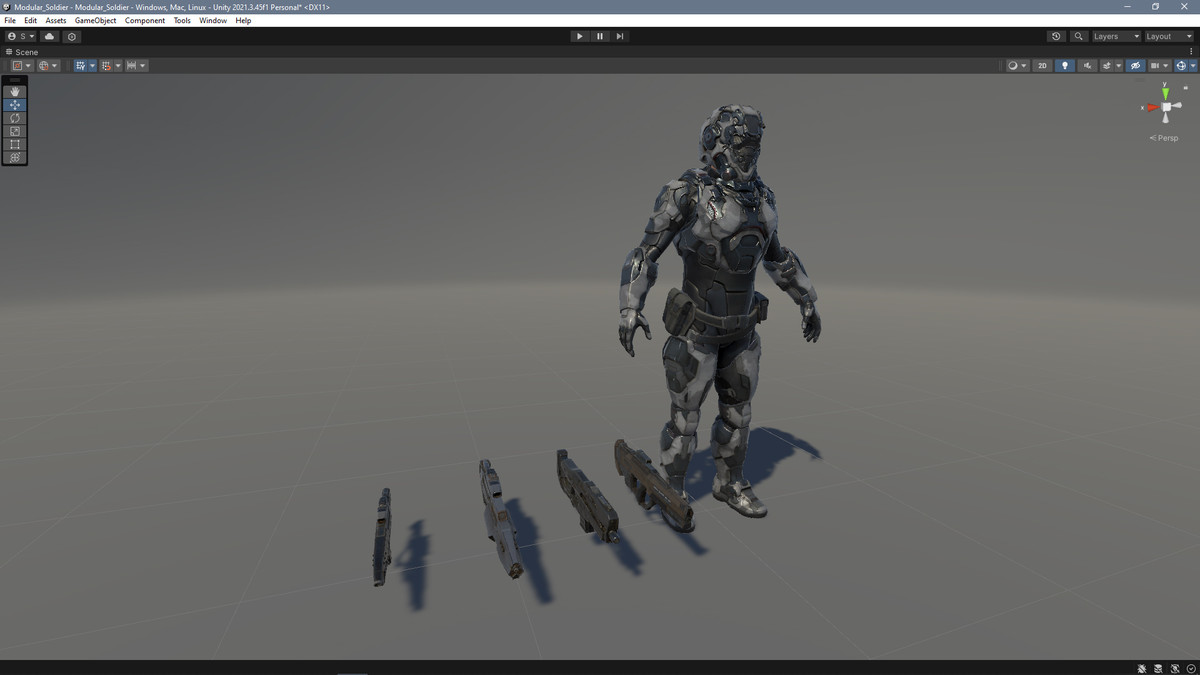1200x675 pixels.
Task: Select the Hand tool
Action: click(x=14, y=91)
